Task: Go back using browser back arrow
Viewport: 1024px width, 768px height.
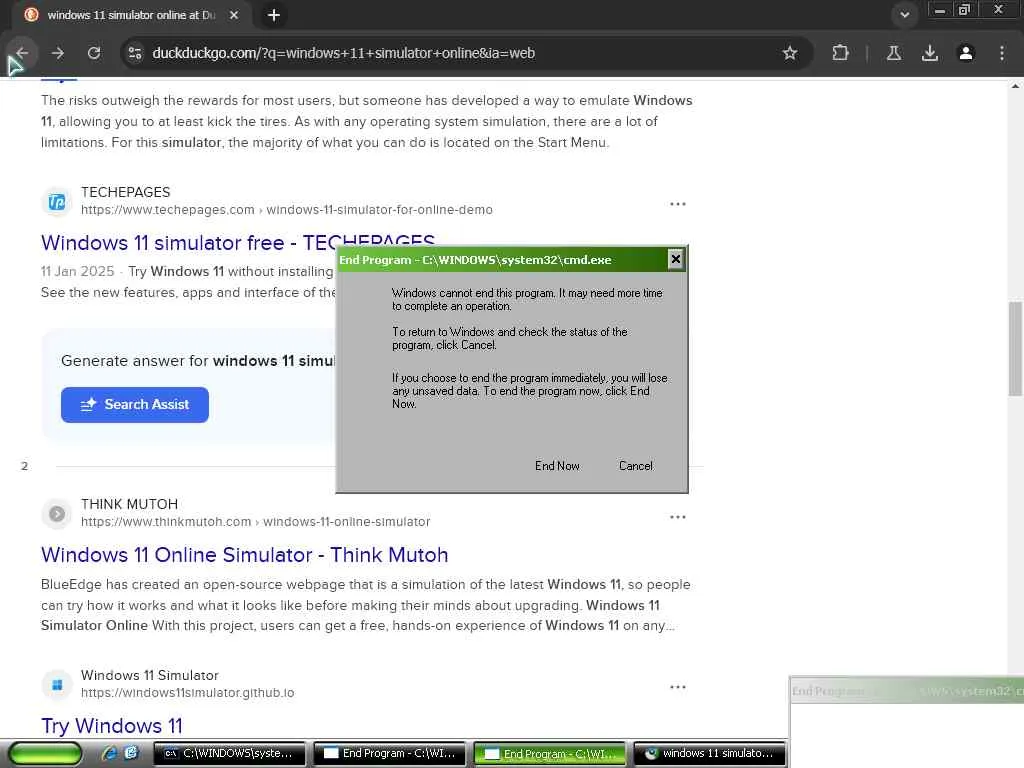Action: (22, 53)
